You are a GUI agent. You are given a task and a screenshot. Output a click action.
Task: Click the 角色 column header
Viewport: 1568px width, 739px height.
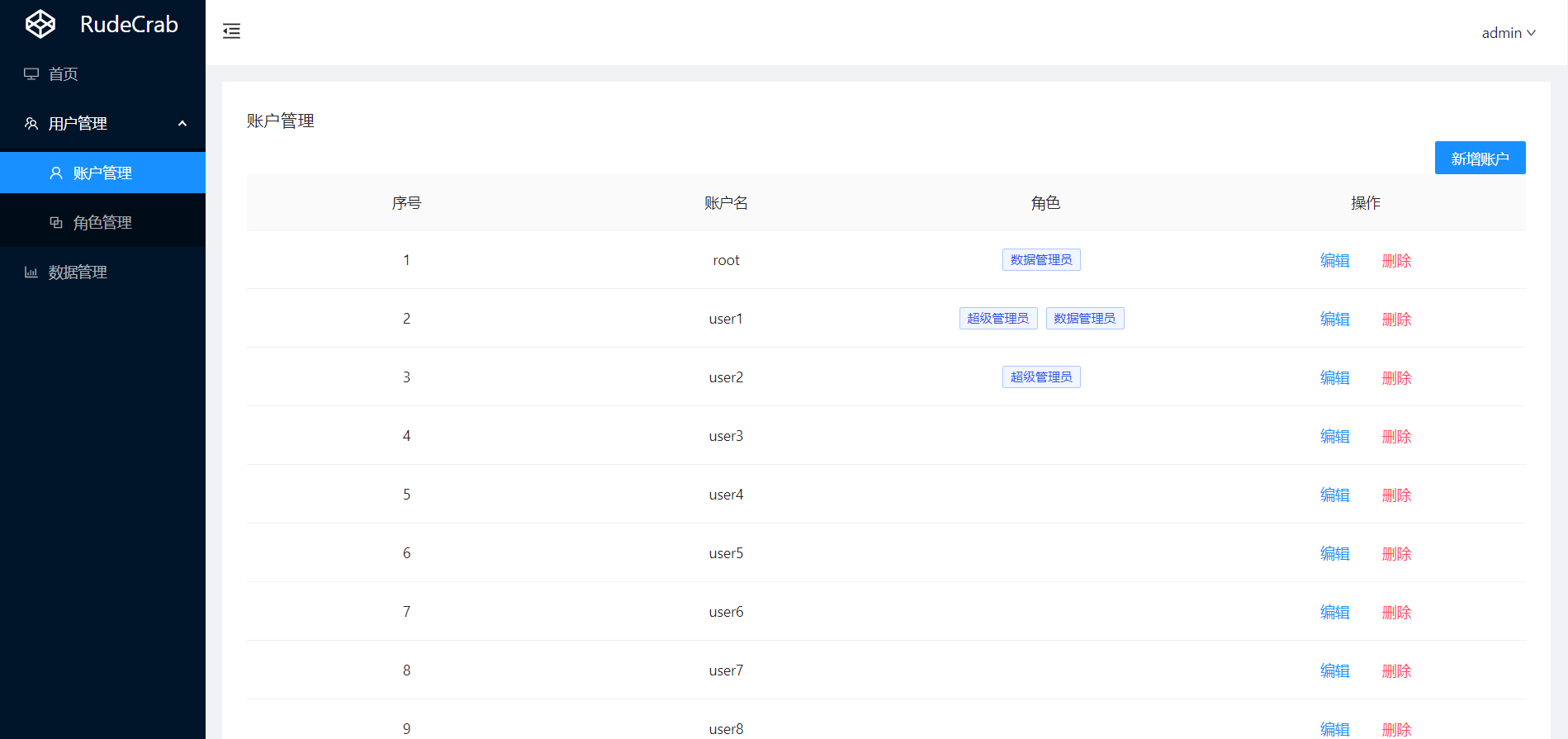pyautogui.click(x=1045, y=202)
